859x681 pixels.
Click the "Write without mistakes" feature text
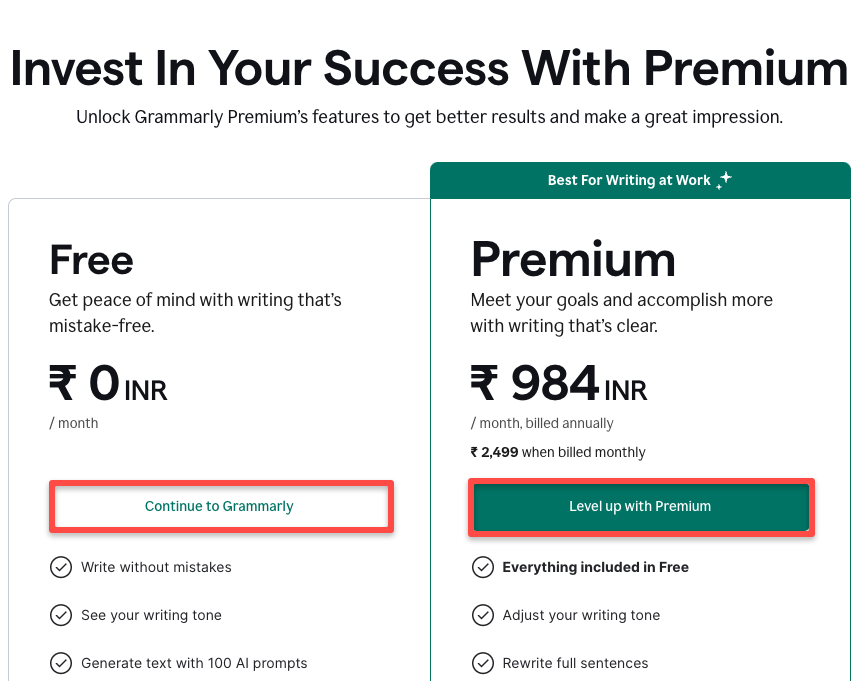tap(159, 567)
